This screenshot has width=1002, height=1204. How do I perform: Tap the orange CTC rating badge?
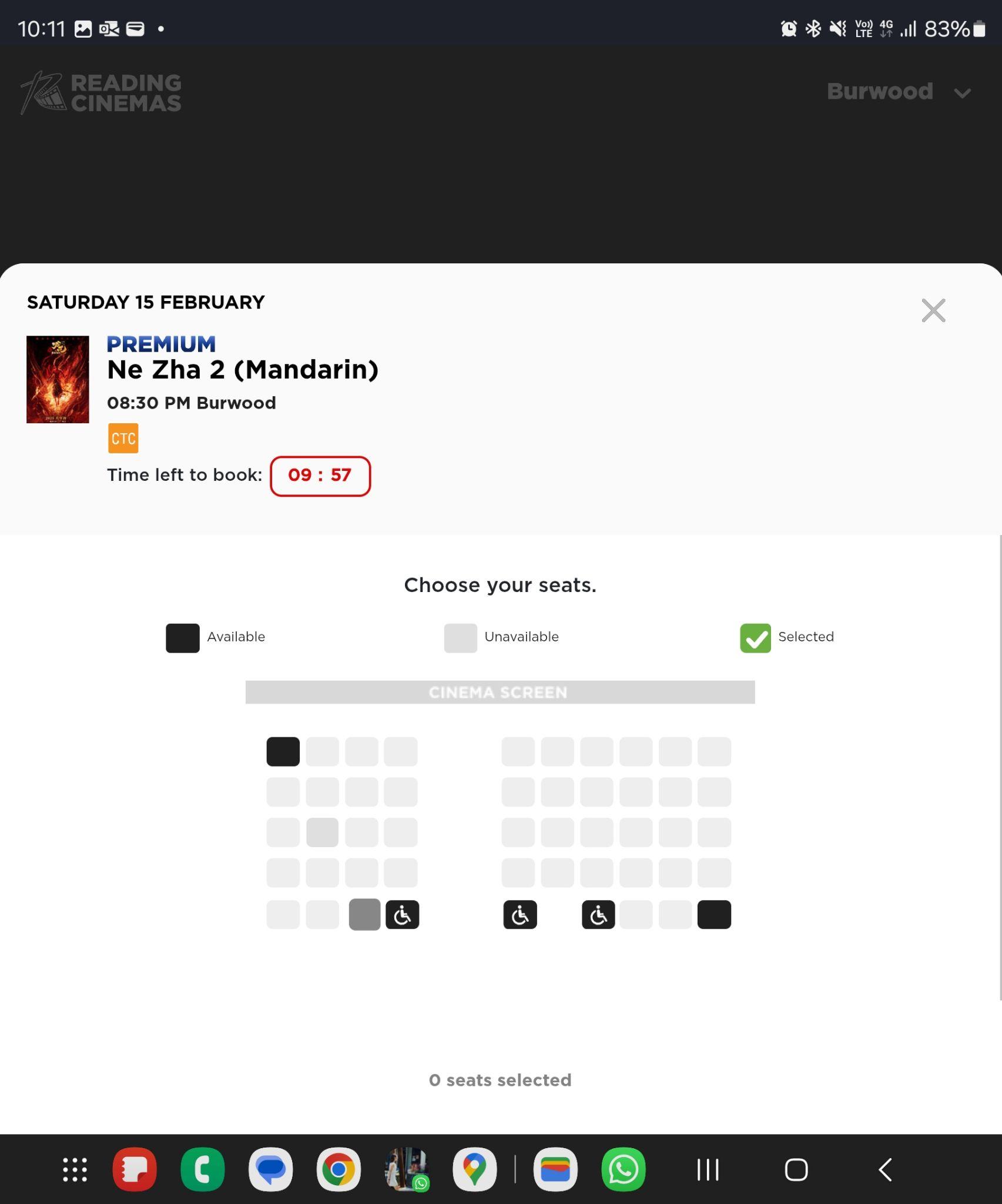point(123,438)
